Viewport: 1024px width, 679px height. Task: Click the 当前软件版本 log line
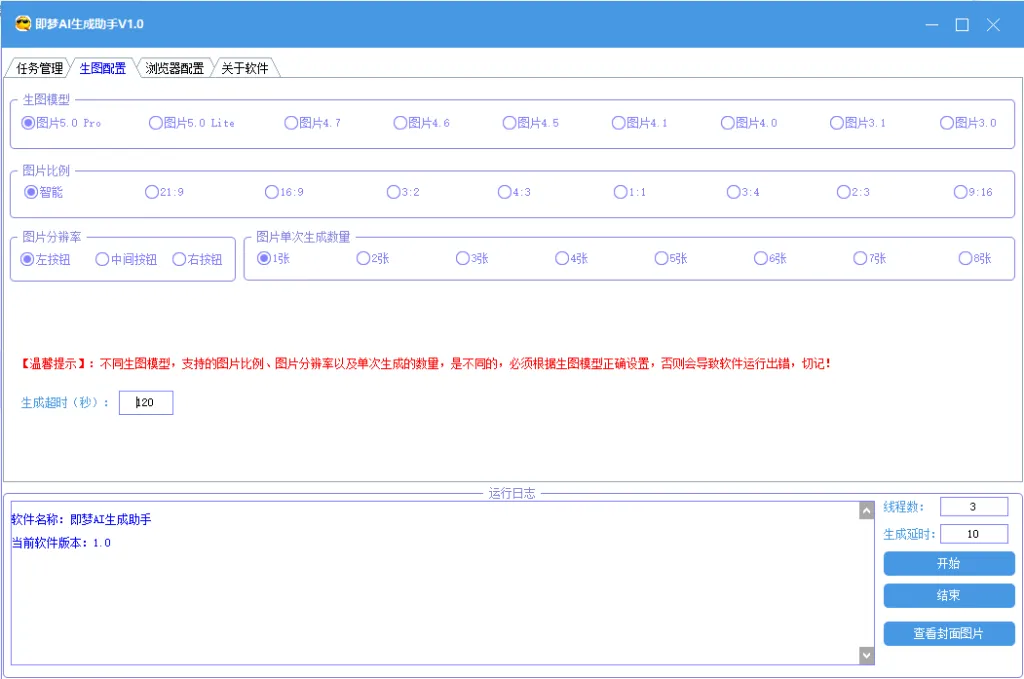coord(61,543)
